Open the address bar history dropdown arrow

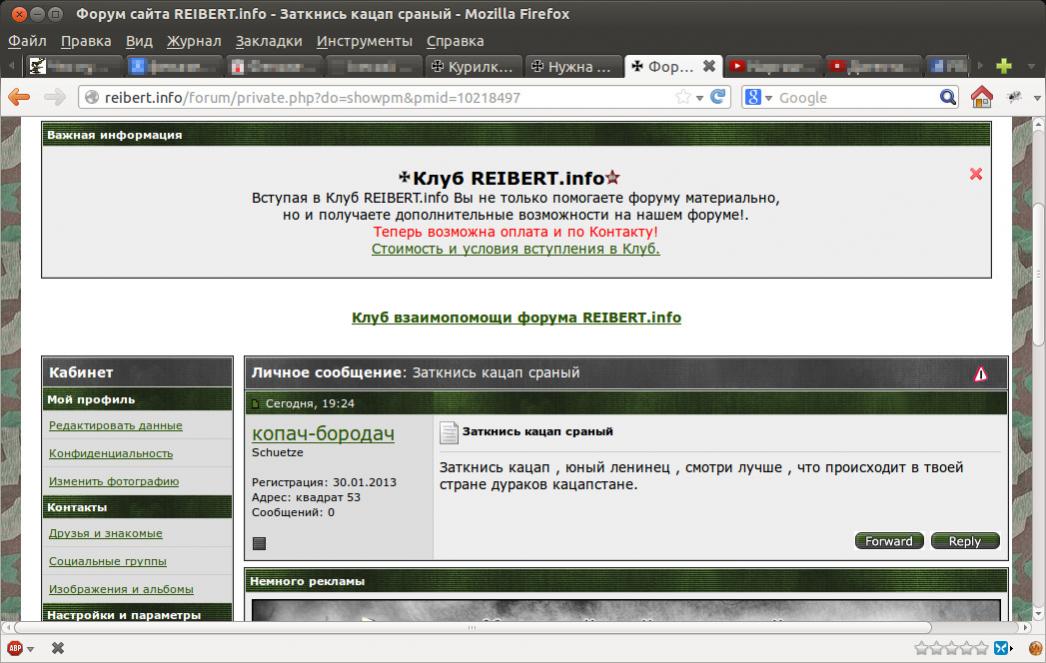click(x=700, y=98)
